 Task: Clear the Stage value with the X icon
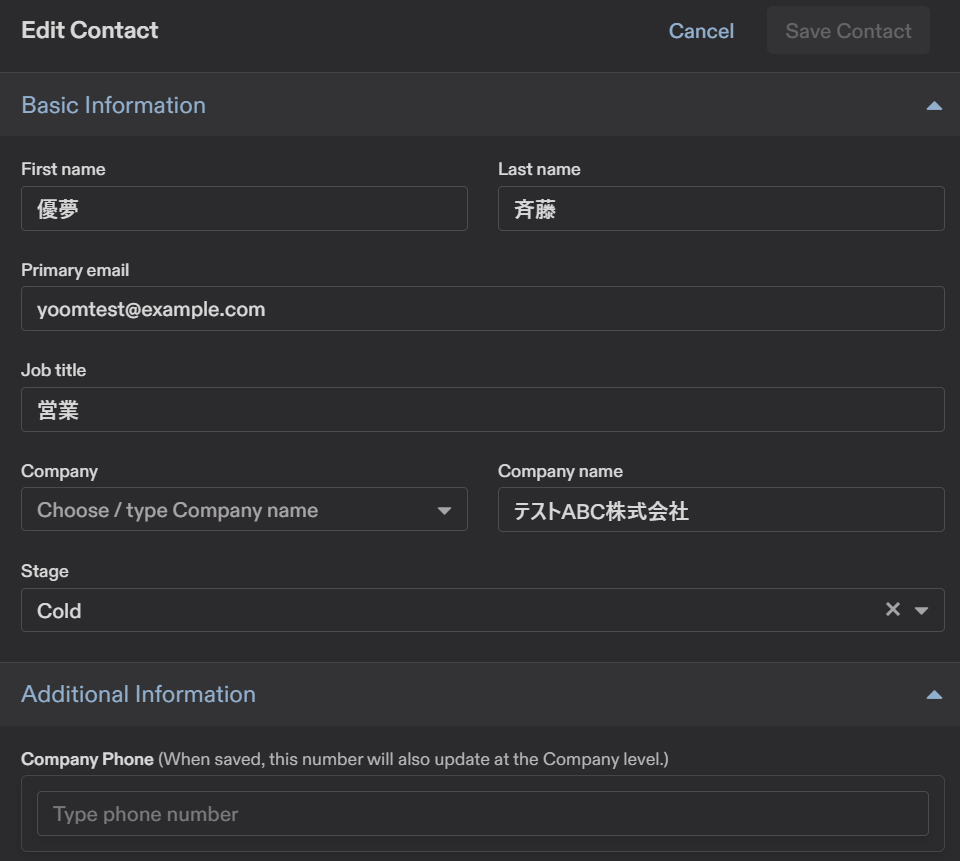point(893,610)
